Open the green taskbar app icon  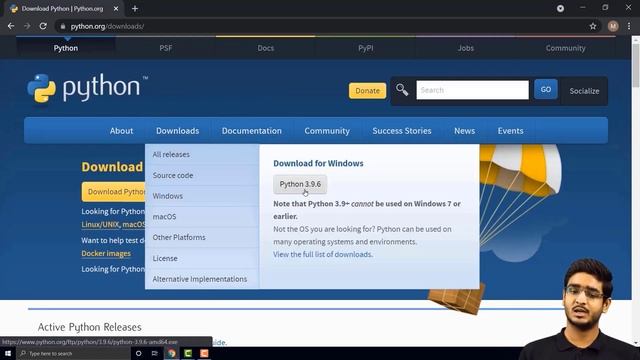pos(188,353)
